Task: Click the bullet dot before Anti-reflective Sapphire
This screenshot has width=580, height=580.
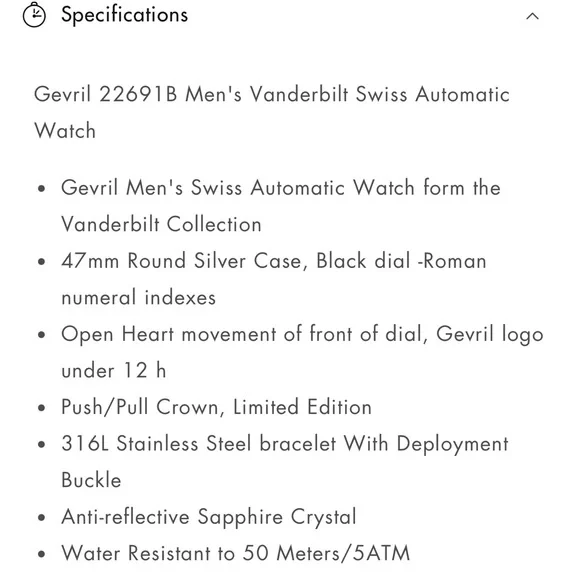Action: pos(41,518)
